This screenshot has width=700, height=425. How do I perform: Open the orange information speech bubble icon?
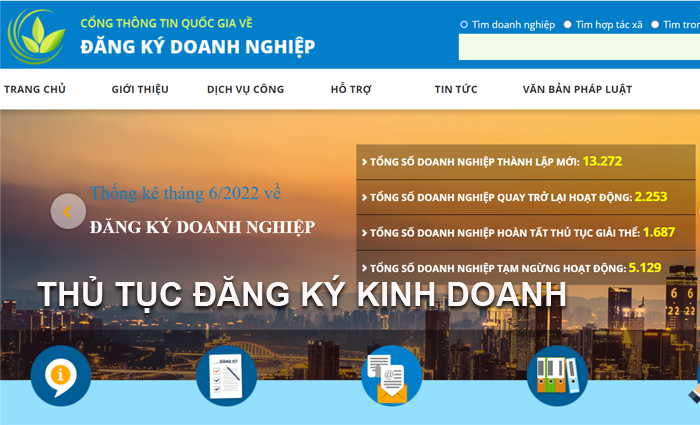61,376
